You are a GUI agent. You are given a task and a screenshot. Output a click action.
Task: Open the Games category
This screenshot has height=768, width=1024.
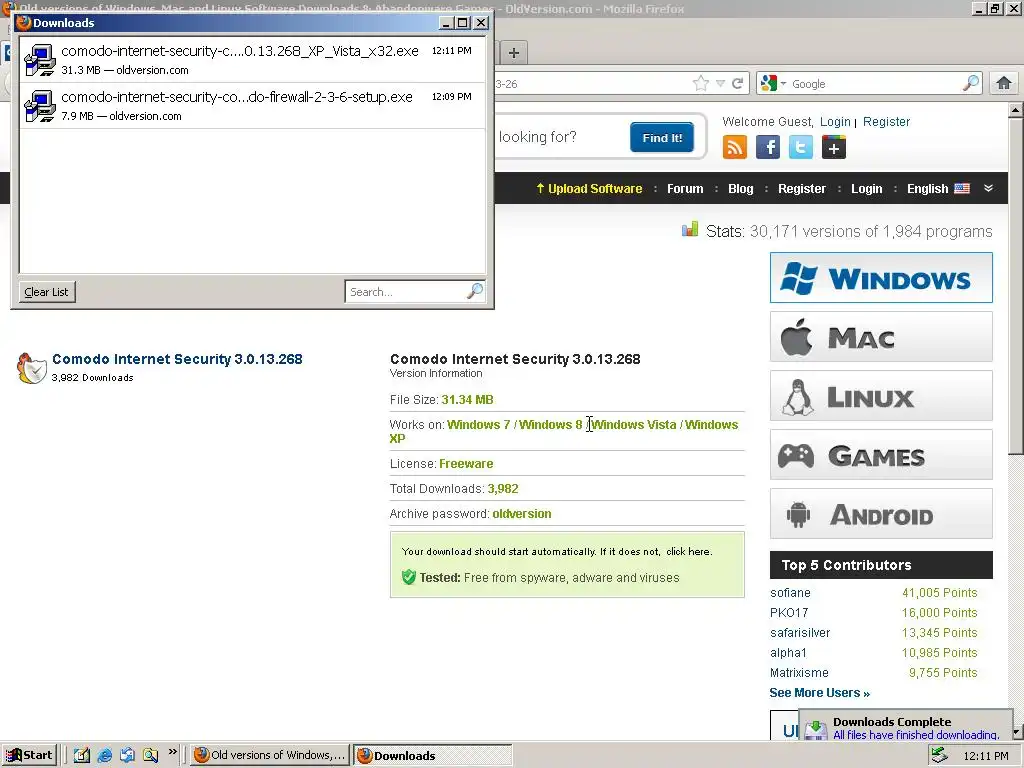(x=881, y=455)
